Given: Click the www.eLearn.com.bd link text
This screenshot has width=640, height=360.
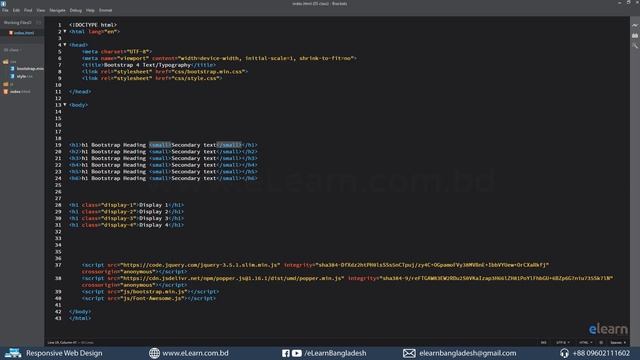Looking at the screenshot, I should [x=196, y=353].
